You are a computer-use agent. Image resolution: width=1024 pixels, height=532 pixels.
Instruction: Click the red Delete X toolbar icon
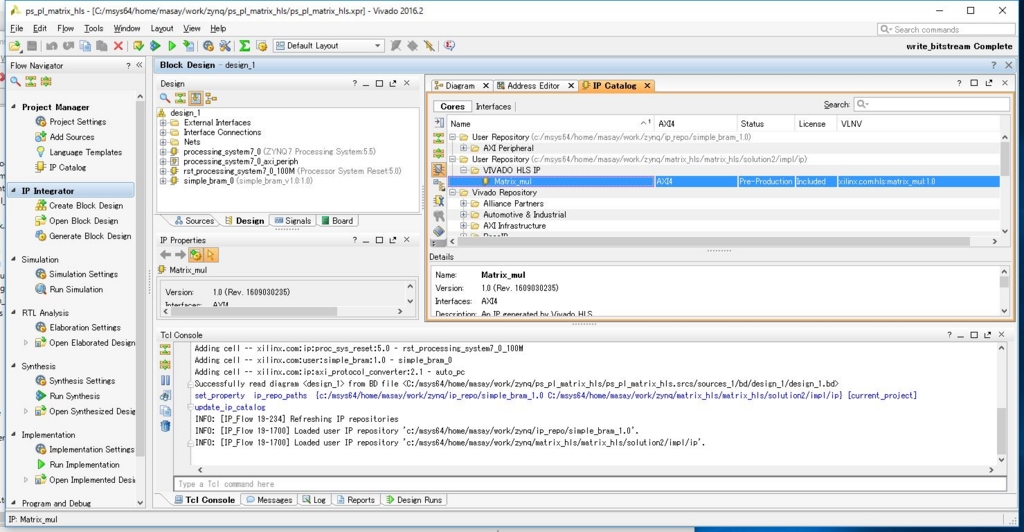tap(118, 46)
